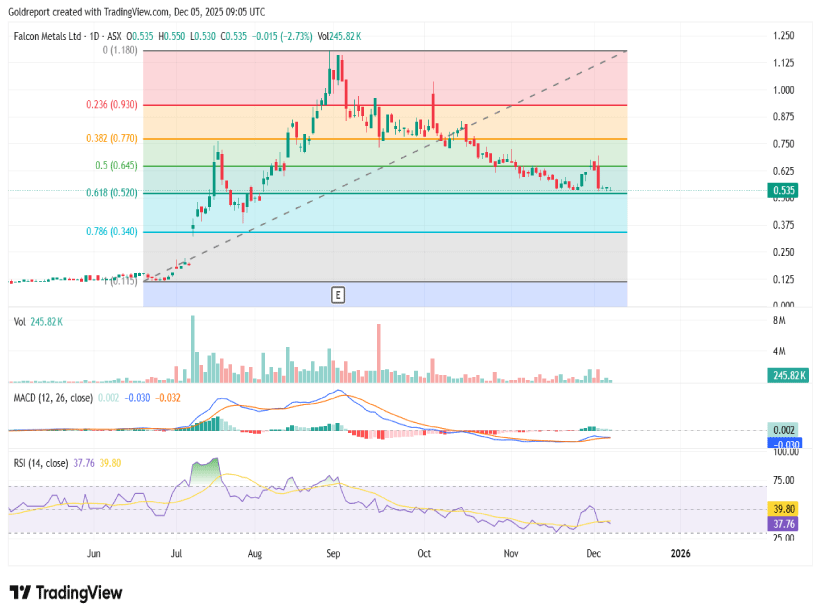
Task: Click the Sep label on time axis
Action: tap(335, 552)
